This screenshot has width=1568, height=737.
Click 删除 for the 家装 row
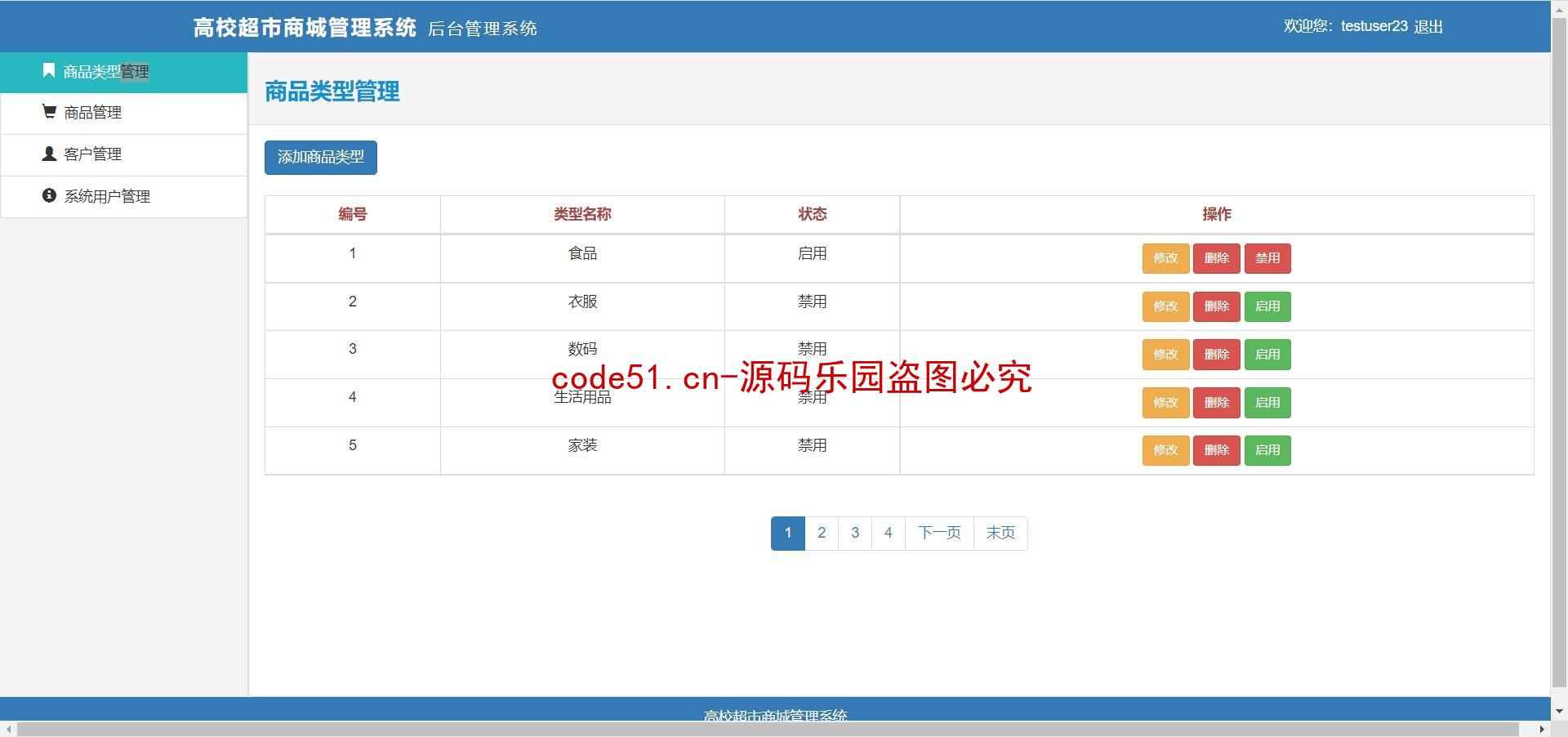(1216, 450)
